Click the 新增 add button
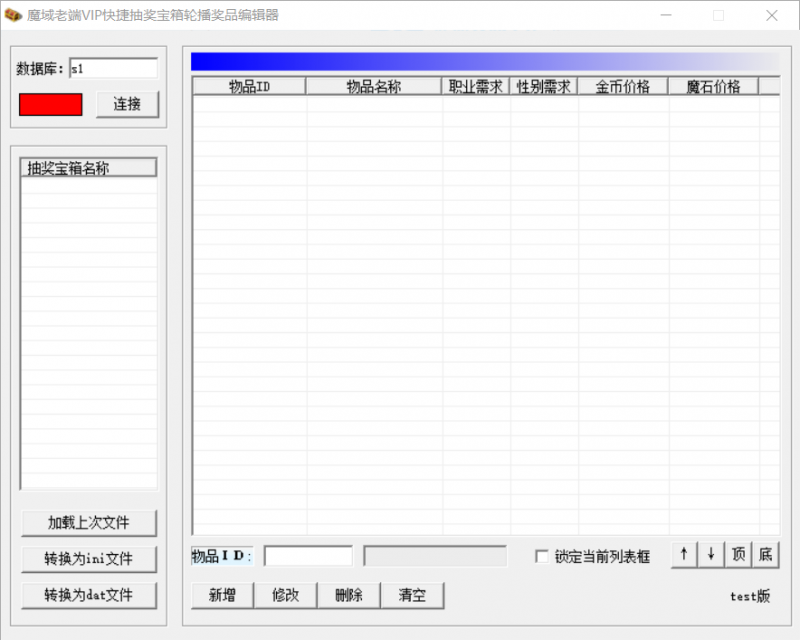The width and height of the screenshot is (800, 640). coord(221,594)
